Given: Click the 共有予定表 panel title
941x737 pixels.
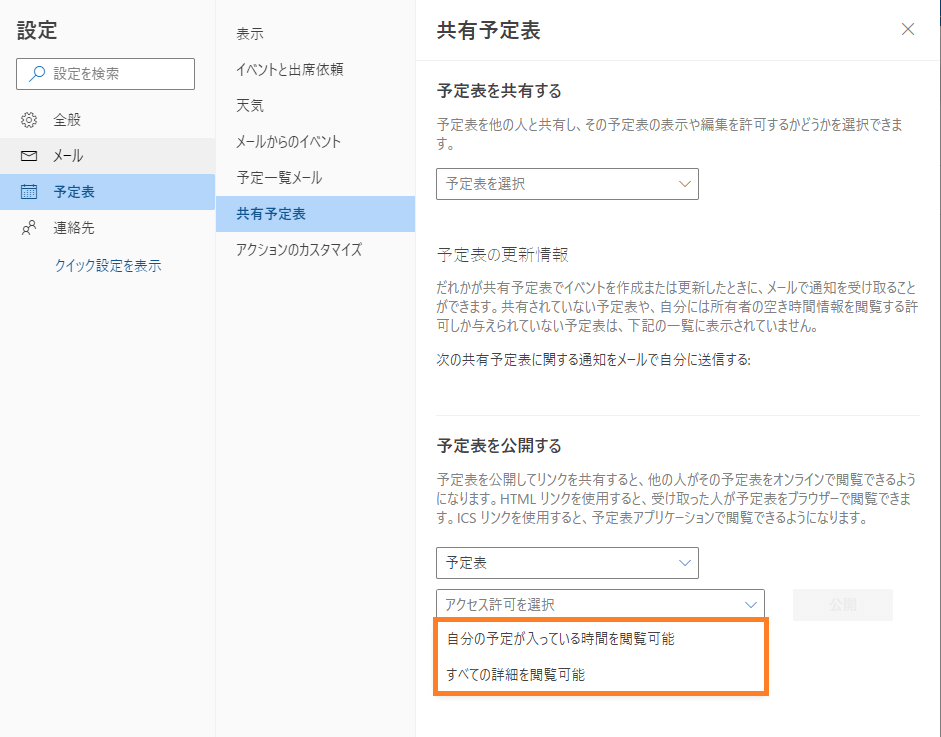Looking at the screenshot, I should click(489, 30).
